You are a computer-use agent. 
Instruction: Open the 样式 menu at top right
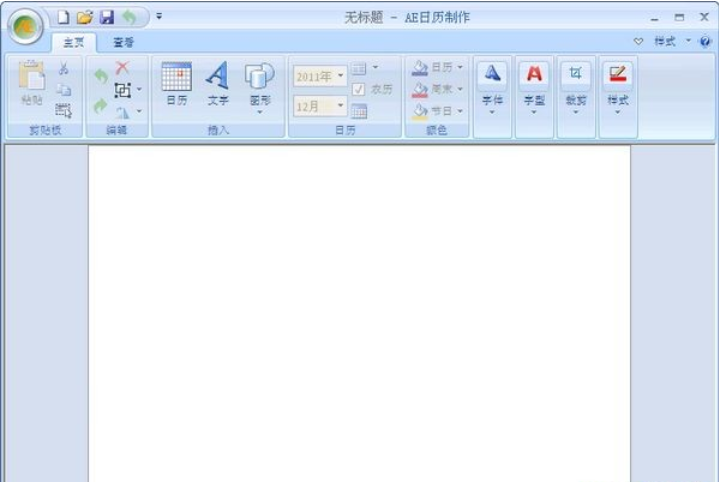point(670,42)
